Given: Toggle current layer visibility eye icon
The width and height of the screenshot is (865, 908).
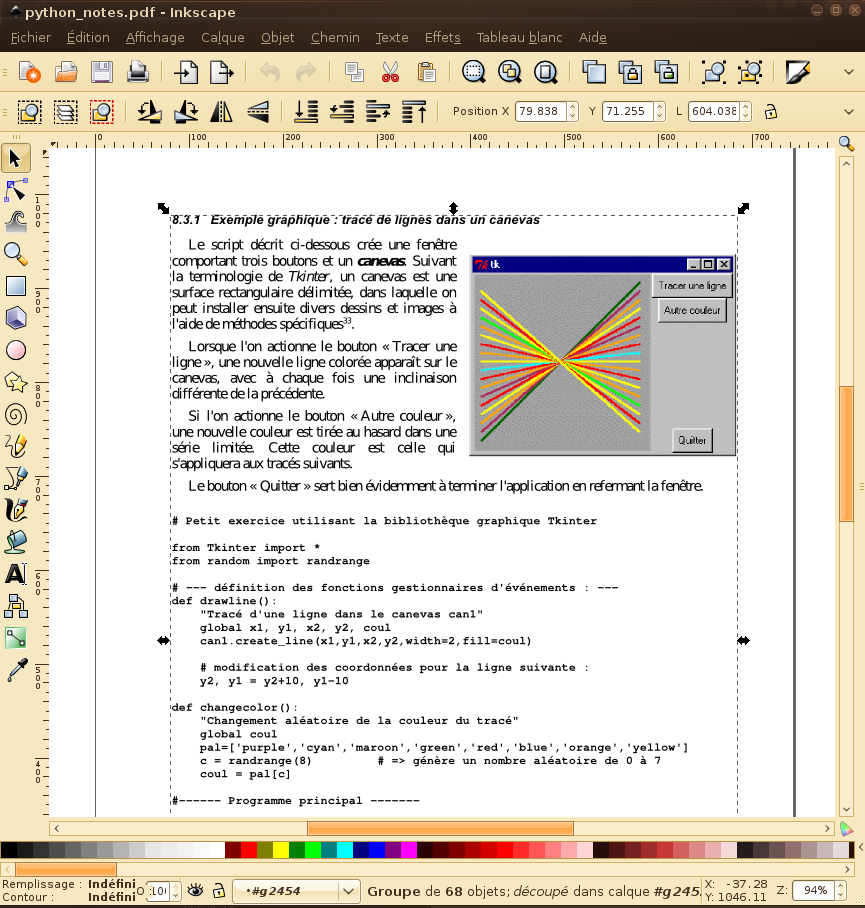Looking at the screenshot, I should point(196,890).
